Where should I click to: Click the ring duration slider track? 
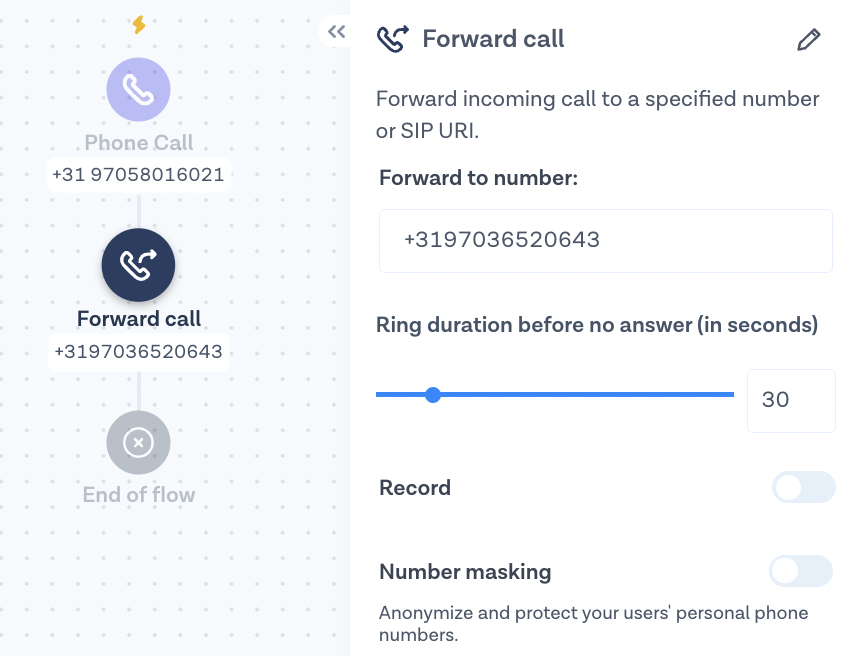[x=600, y=395]
